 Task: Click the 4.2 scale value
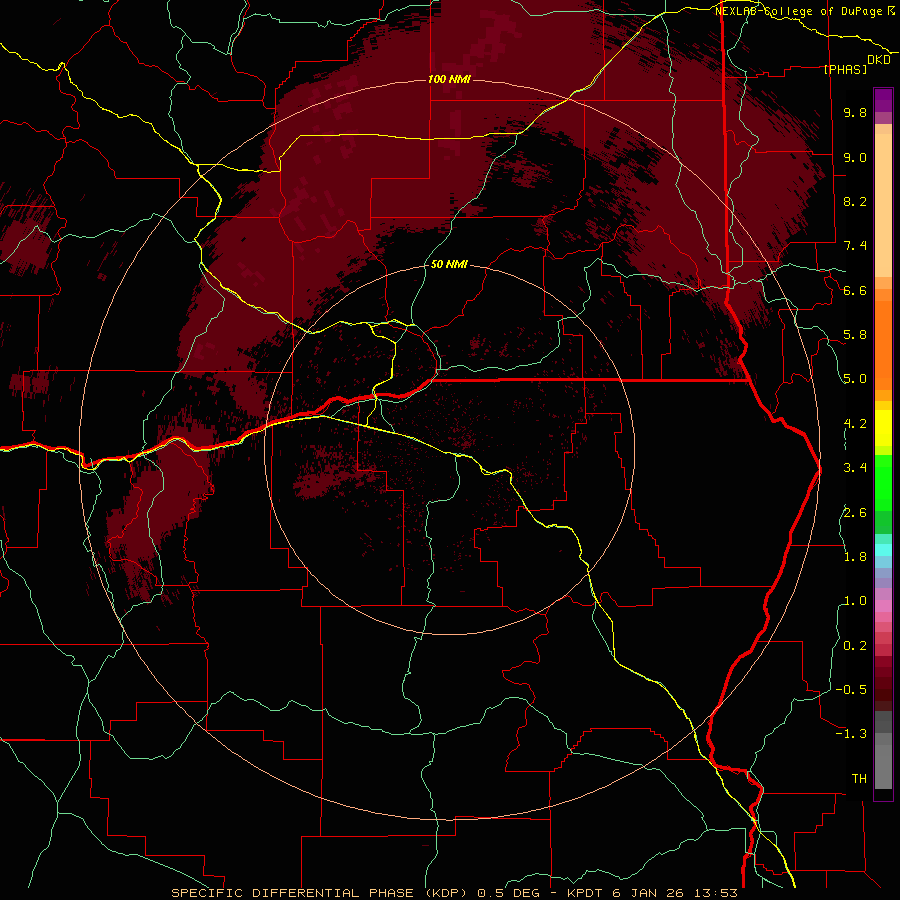pos(855,424)
